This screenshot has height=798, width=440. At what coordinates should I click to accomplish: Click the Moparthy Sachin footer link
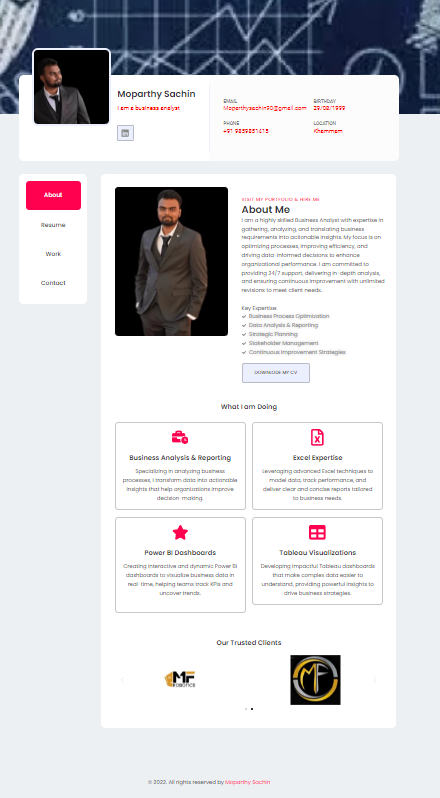tap(248, 782)
